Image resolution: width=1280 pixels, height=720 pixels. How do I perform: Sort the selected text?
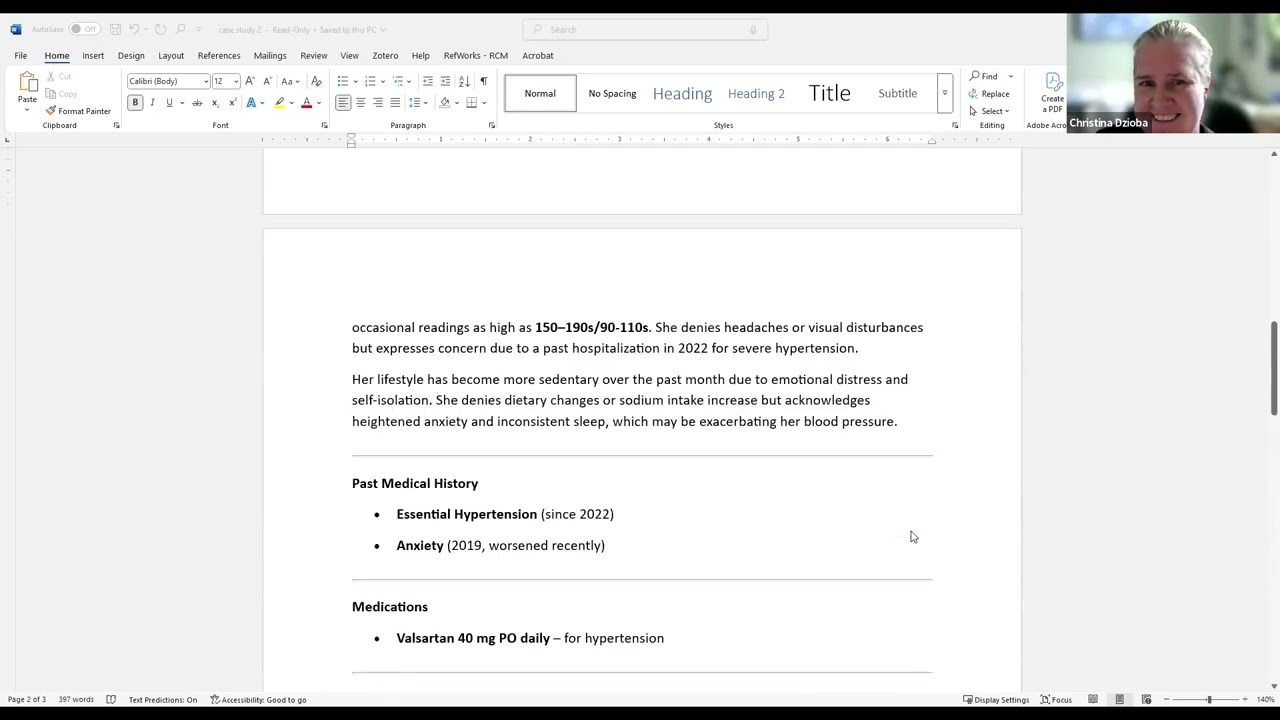464,81
